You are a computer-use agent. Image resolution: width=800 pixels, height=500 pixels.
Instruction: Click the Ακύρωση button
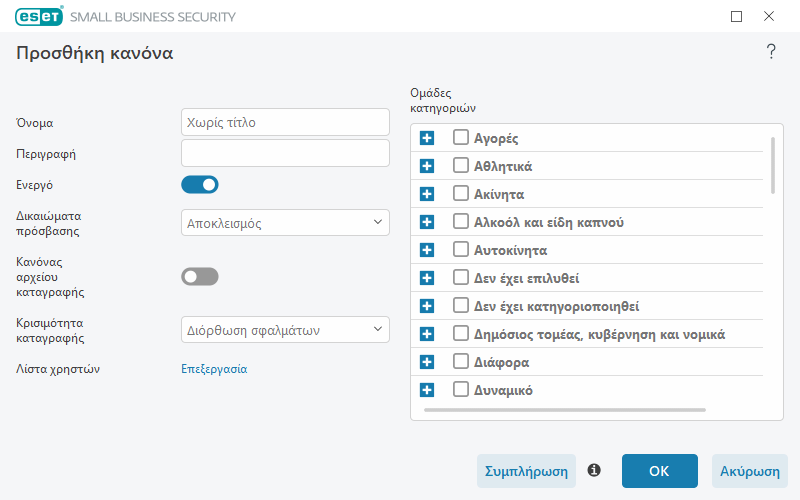[749, 471]
